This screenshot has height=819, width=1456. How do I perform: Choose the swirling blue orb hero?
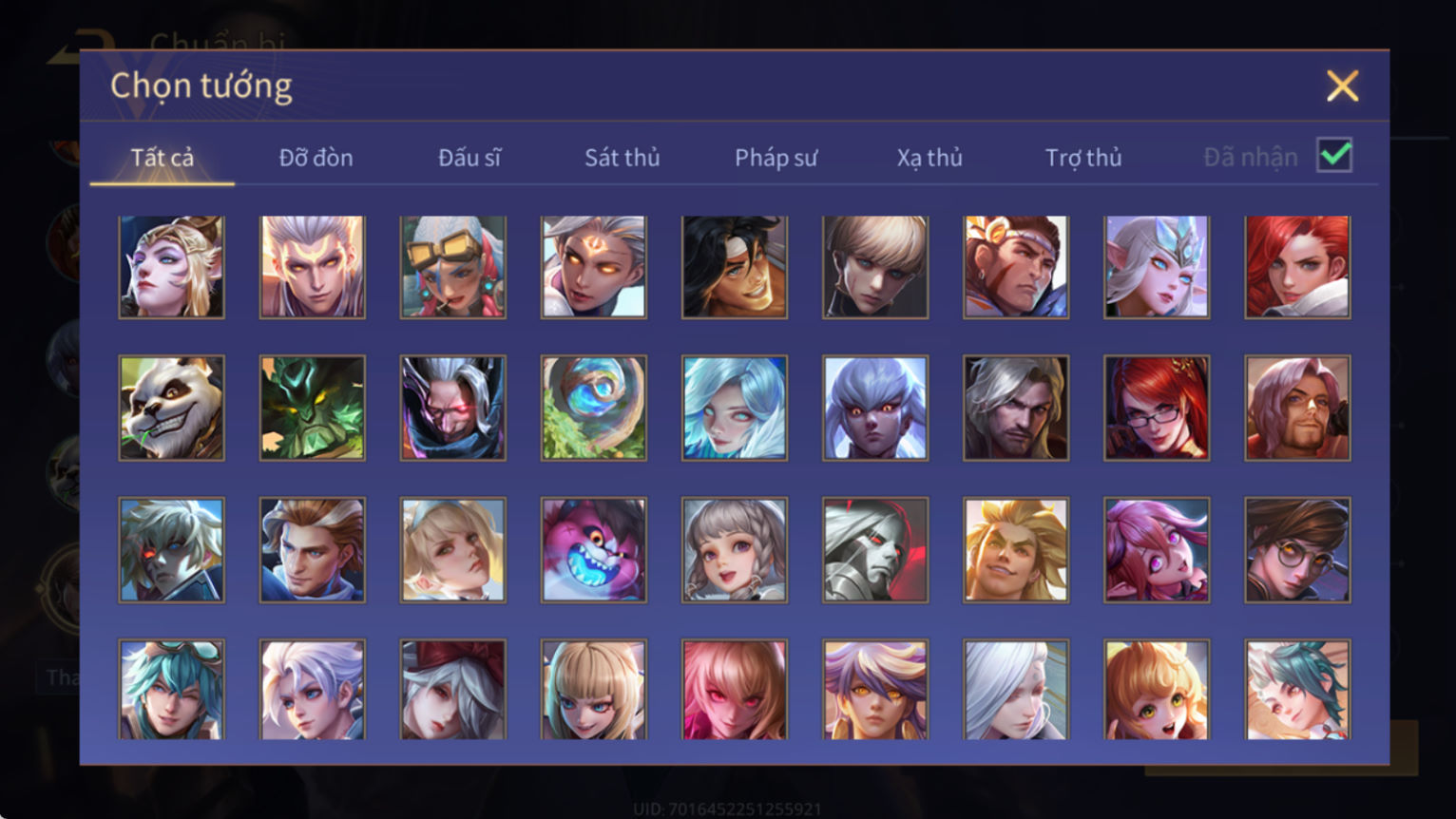(x=594, y=409)
